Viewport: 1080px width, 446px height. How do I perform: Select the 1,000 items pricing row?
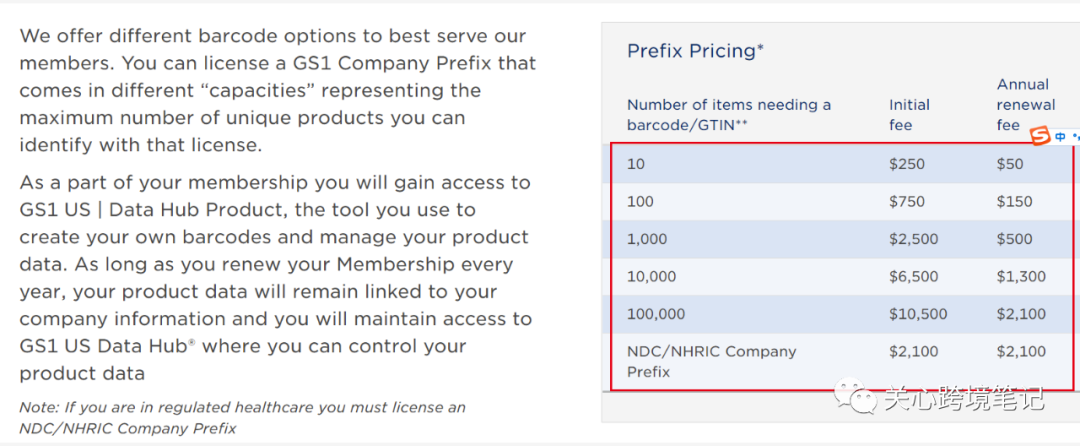842,240
